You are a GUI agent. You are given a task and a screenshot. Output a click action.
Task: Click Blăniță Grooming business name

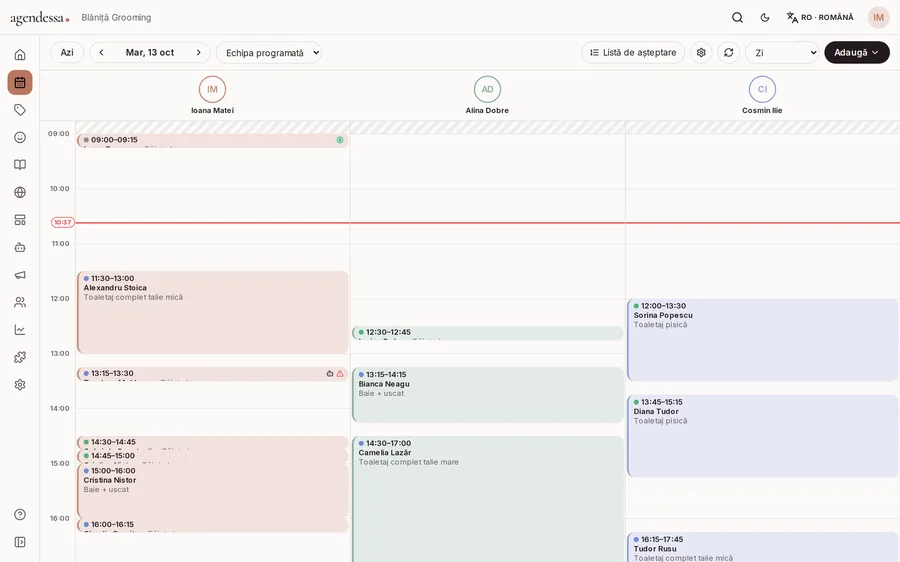click(117, 18)
